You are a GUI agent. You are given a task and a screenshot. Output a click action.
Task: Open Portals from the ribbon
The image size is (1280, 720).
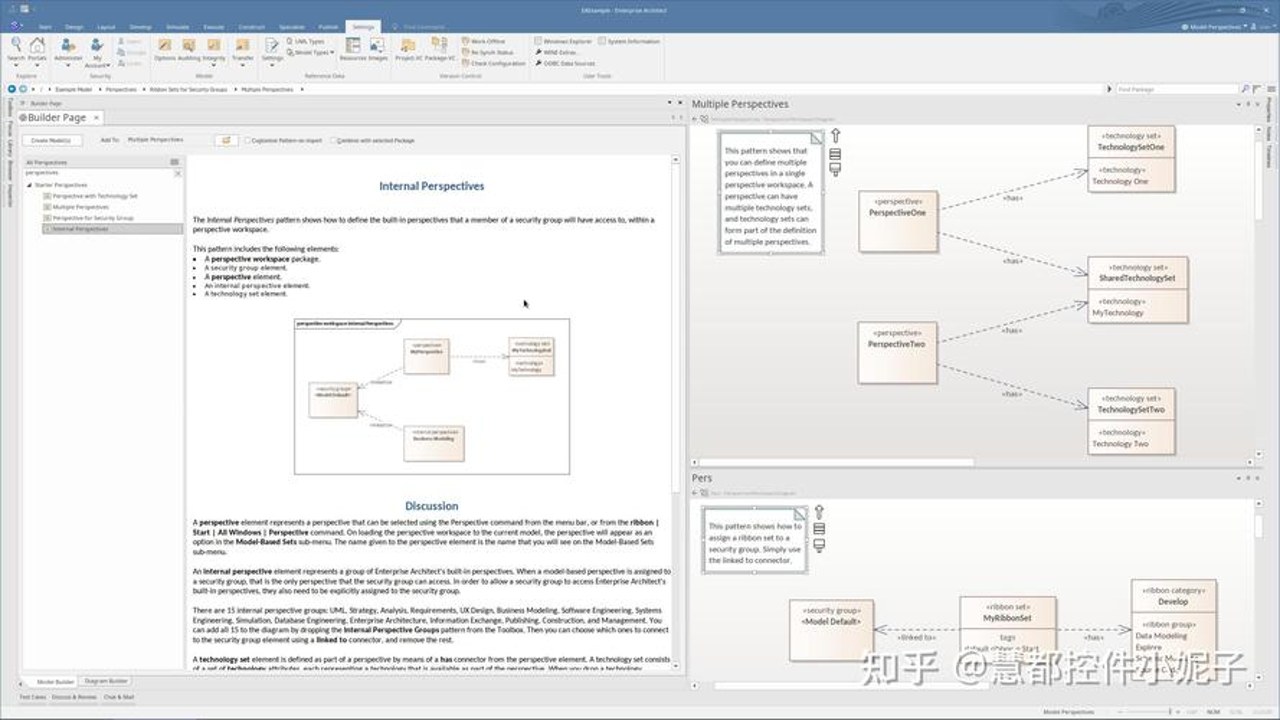click(x=37, y=49)
